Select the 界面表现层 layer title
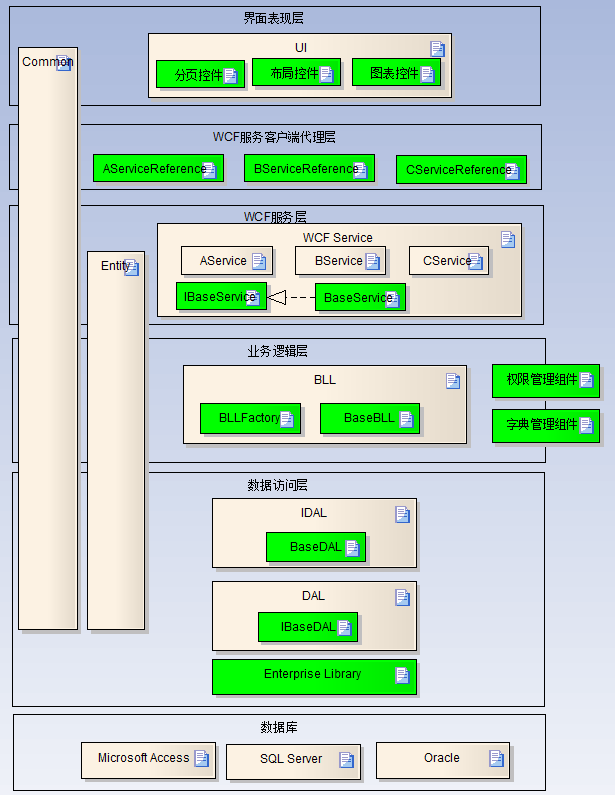The image size is (615, 795). pyautogui.click(x=274, y=18)
